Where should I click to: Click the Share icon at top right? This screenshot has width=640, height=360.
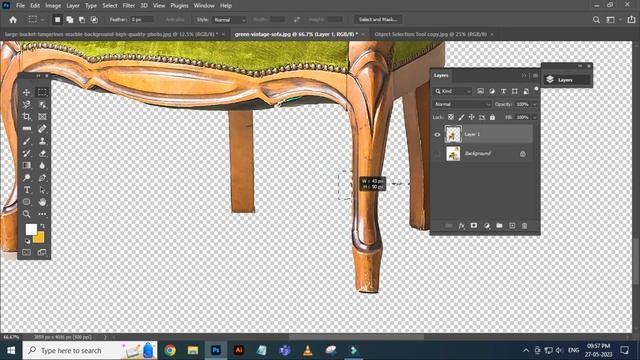click(x=631, y=20)
